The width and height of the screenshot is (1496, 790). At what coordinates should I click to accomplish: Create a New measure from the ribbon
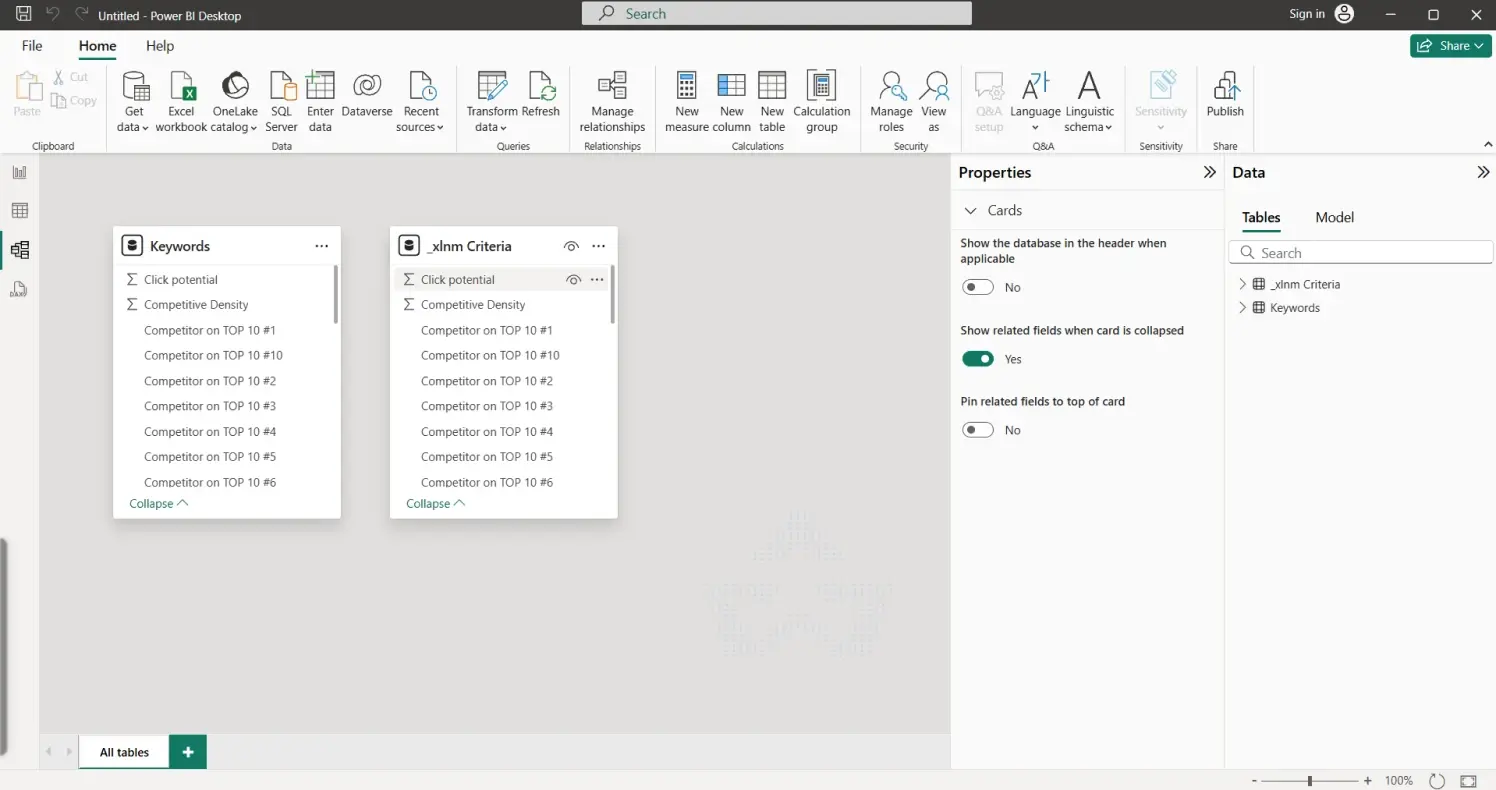point(686,100)
